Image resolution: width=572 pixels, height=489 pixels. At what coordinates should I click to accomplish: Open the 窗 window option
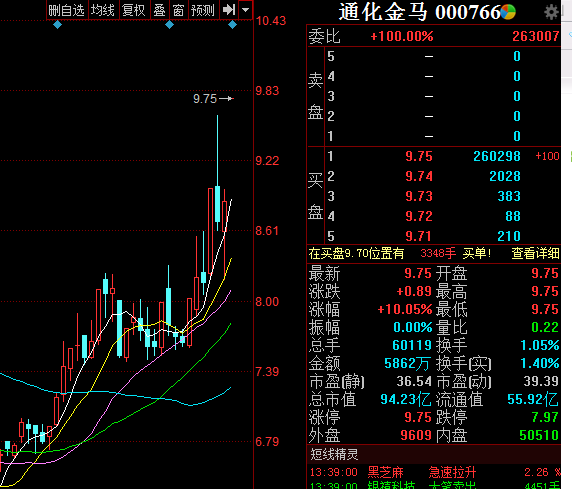pyautogui.click(x=178, y=10)
